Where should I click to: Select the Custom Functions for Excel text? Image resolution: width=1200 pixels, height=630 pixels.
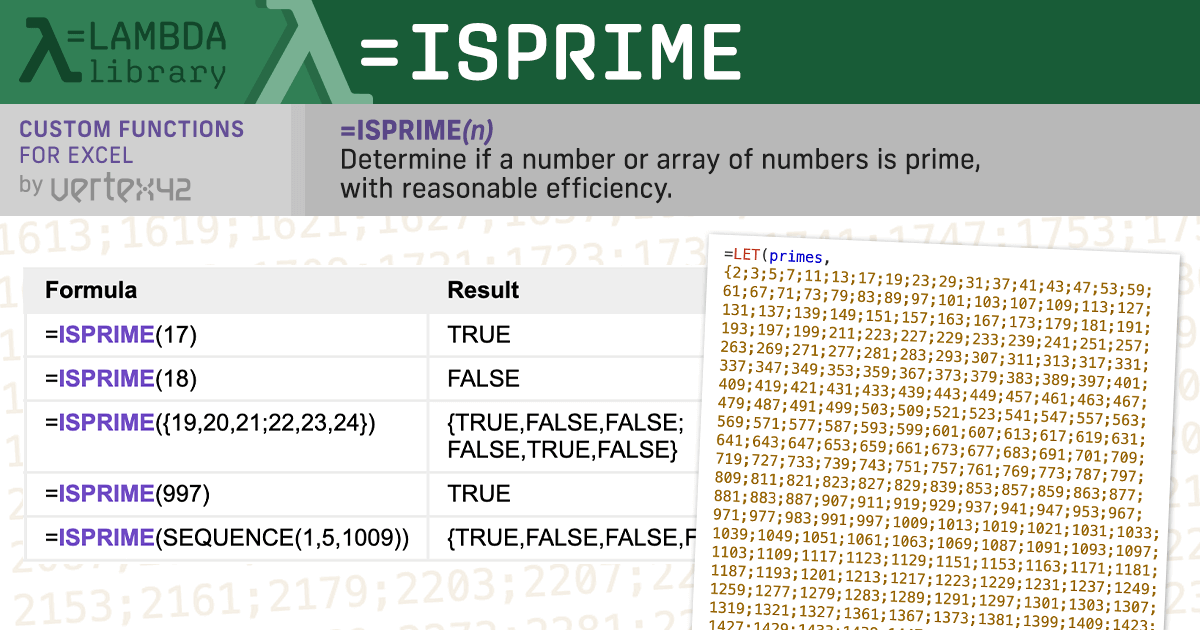click(x=131, y=142)
